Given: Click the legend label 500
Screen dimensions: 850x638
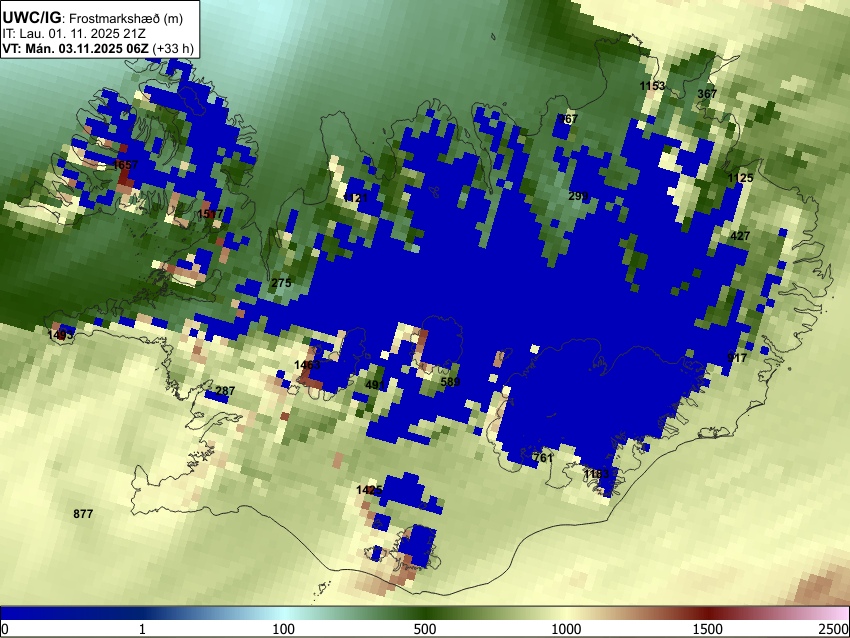Looking at the screenshot, I should point(425,629).
